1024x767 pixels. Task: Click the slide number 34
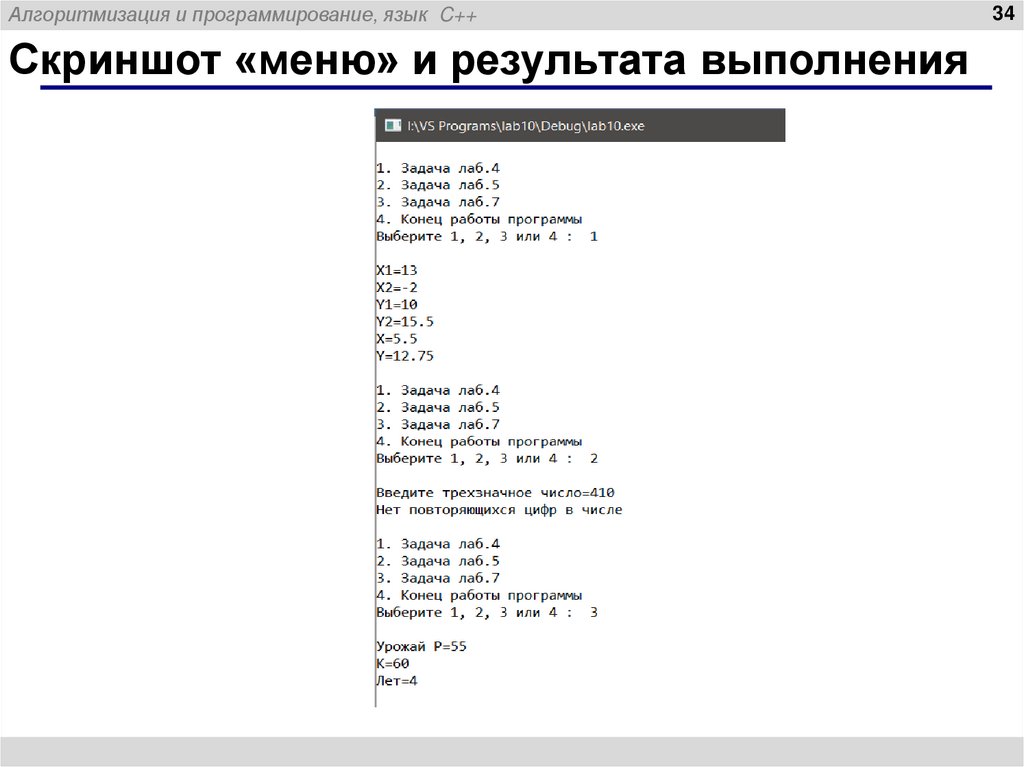(x=1003, y=13)
